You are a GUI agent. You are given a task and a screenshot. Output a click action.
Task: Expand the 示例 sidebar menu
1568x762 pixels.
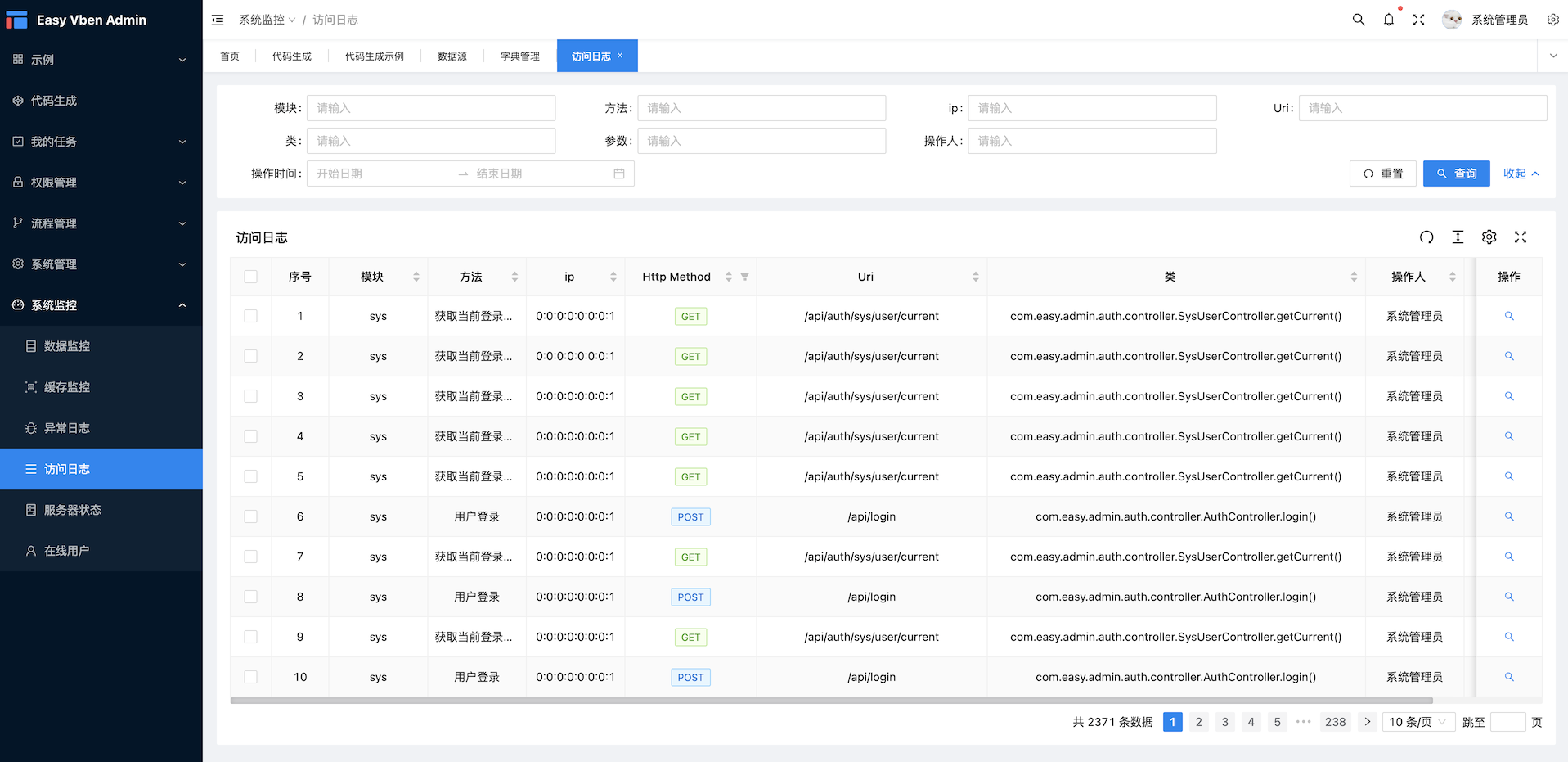[x=101, y=60]
